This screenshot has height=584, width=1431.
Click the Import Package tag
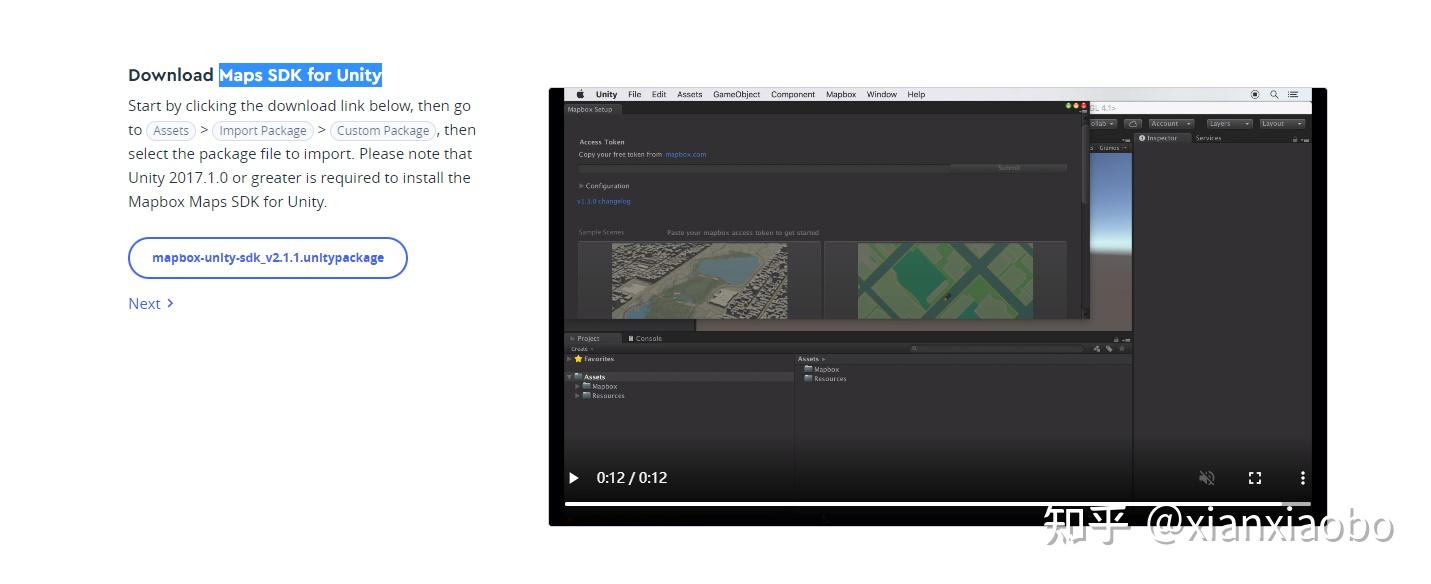pos(263,131)
